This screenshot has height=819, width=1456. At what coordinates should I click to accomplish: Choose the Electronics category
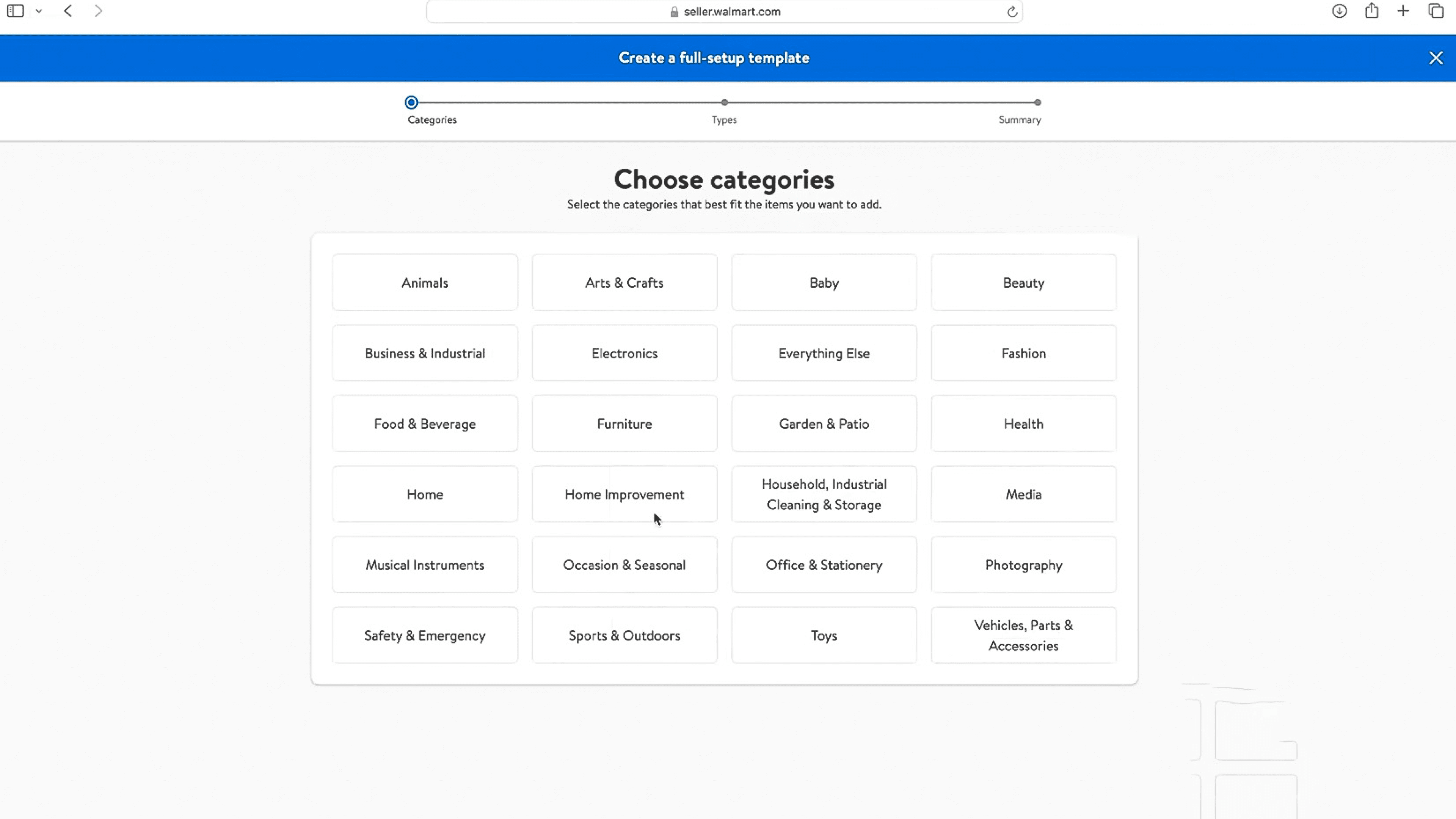pyautogui.click(x=624, y=353)
